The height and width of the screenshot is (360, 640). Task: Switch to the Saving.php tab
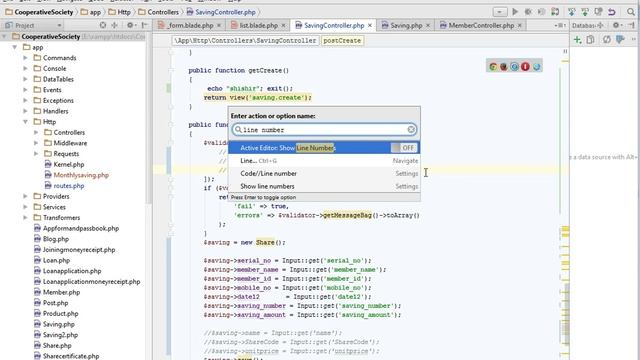tap(406, 25)
